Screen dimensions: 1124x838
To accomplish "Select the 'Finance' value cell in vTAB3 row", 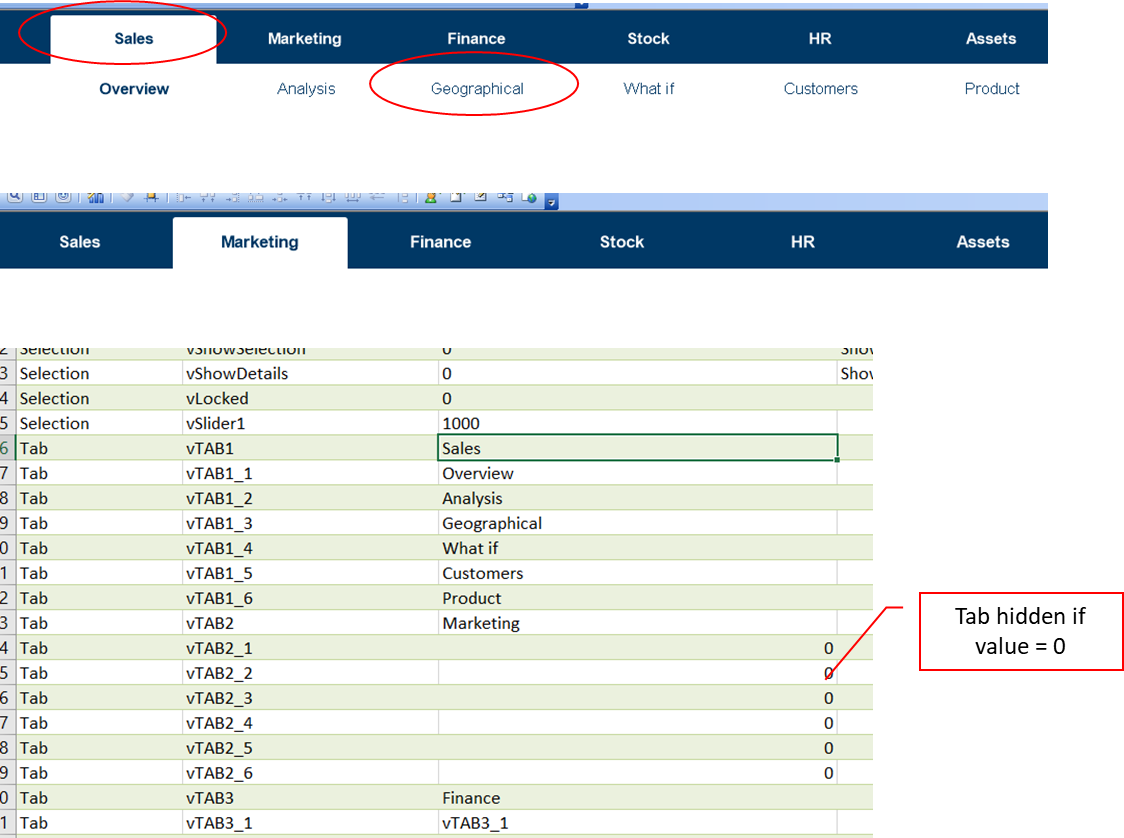I will (637, 798).
